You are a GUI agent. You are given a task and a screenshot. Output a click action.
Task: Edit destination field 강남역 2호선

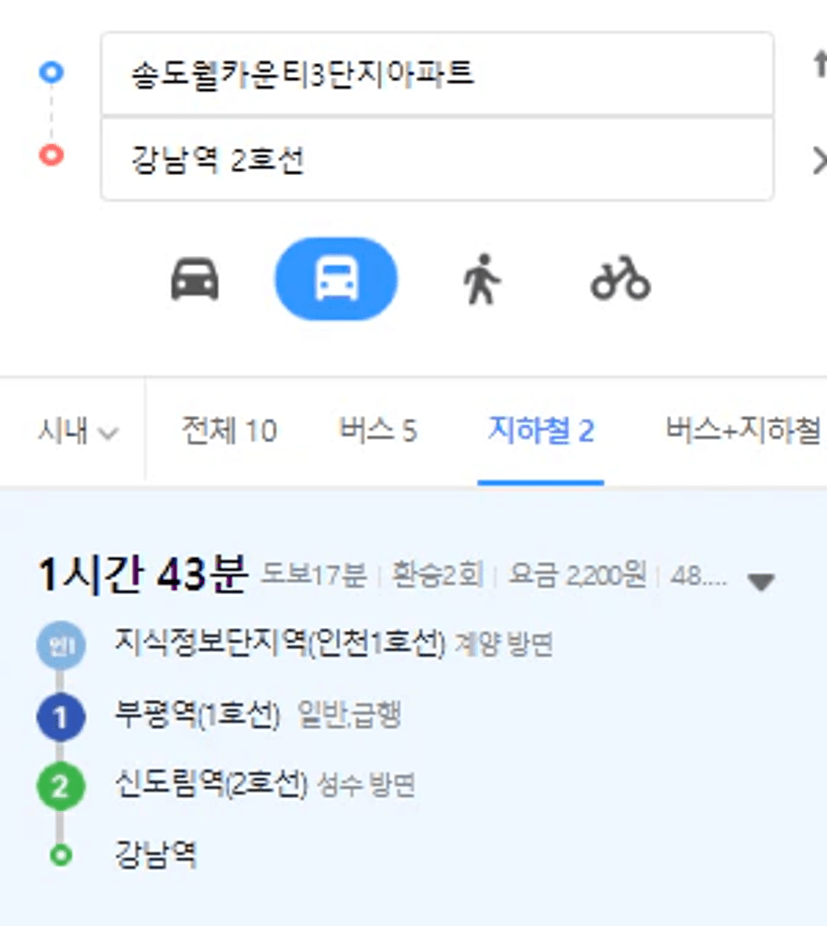click(437, 159)
